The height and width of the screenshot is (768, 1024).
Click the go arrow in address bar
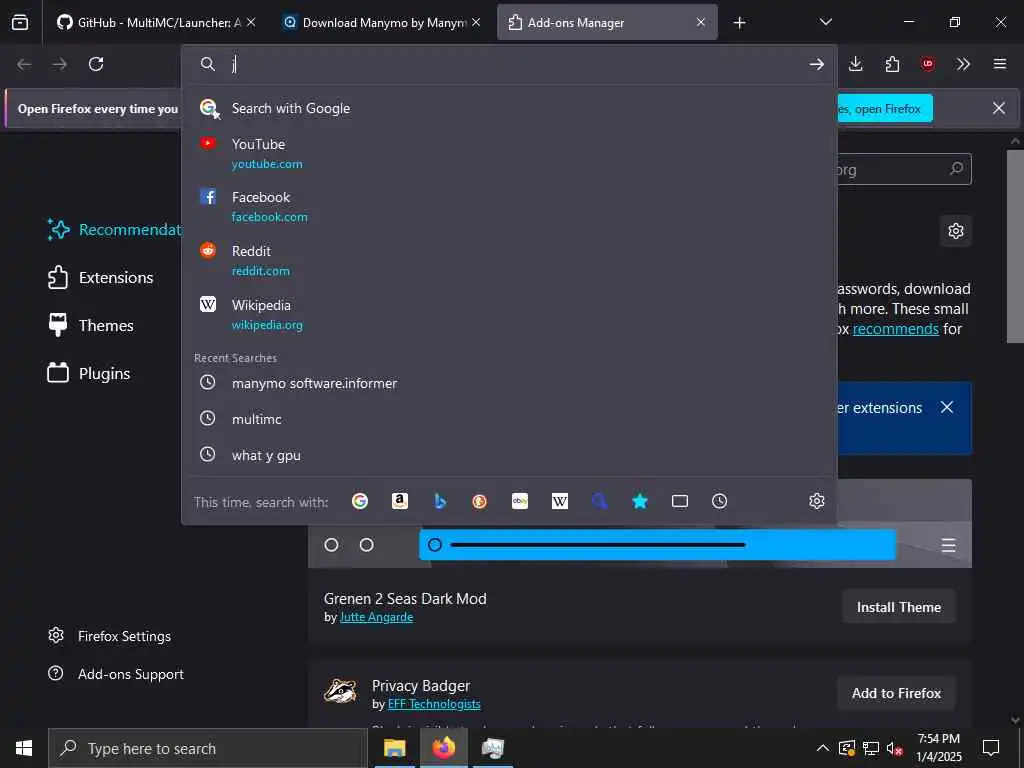click(x=816, y=64)
